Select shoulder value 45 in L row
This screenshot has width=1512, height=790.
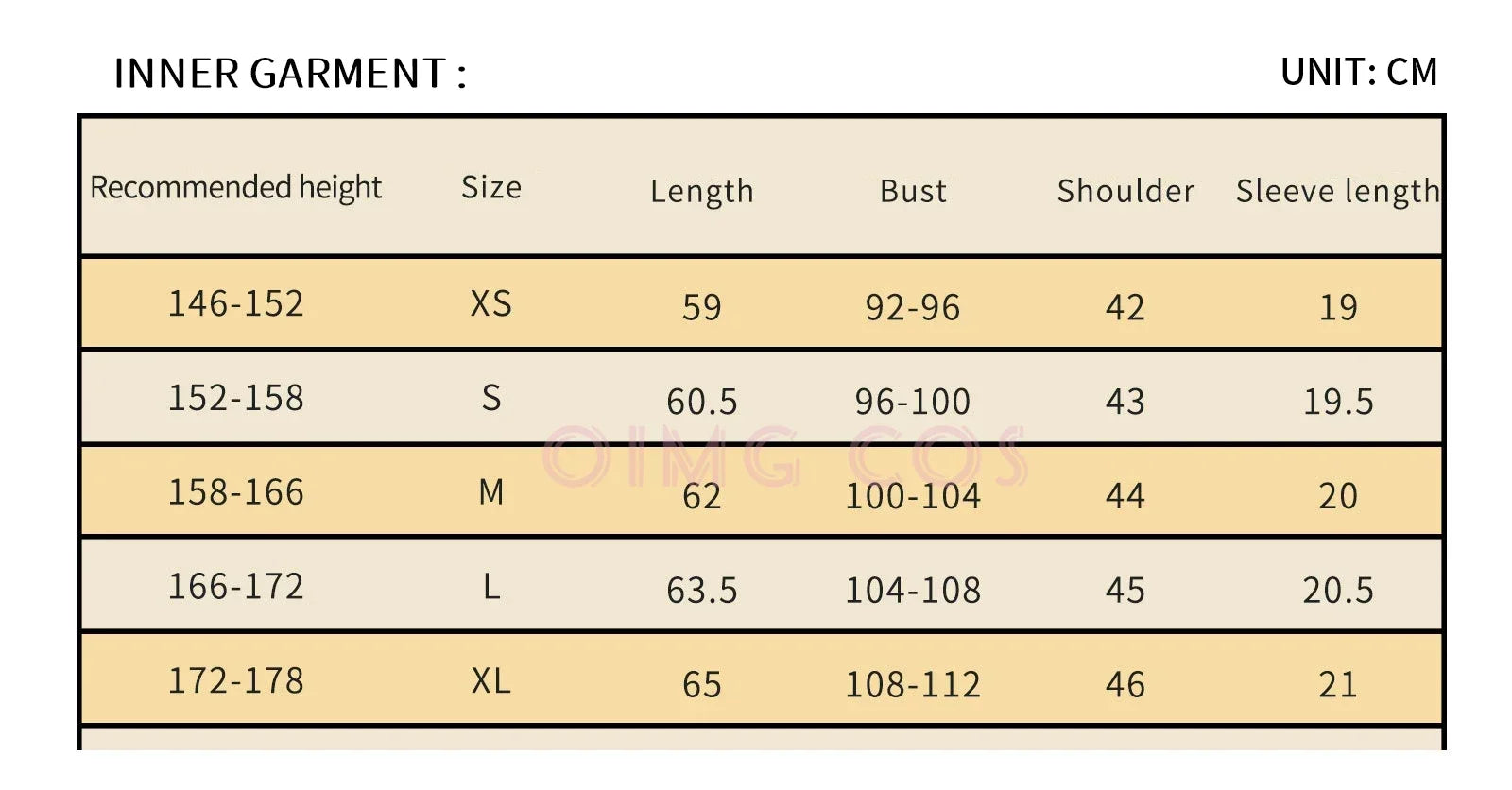(1125, 591)
